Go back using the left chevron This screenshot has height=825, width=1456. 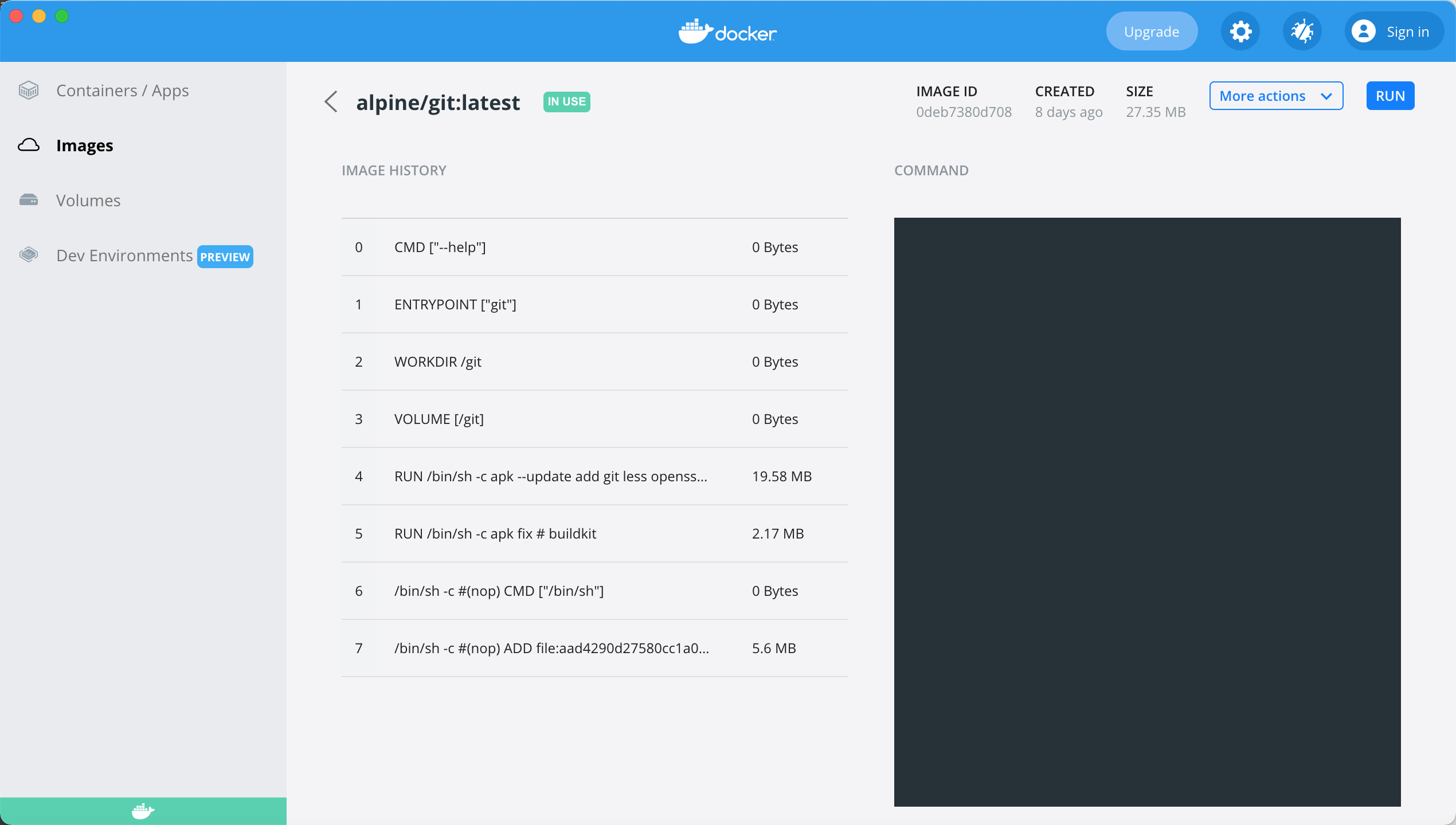[331, 102]
